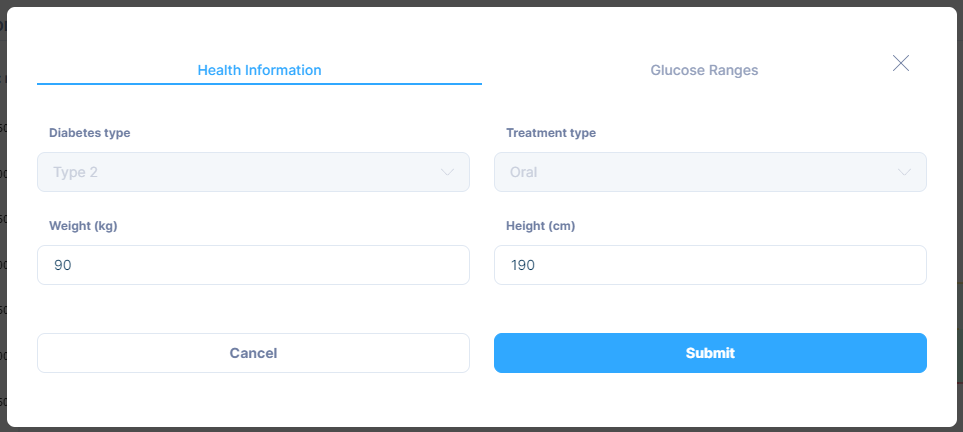963x432 pixels.
Task: Click the Weight (kg) input field
Action: coord(253,265)
